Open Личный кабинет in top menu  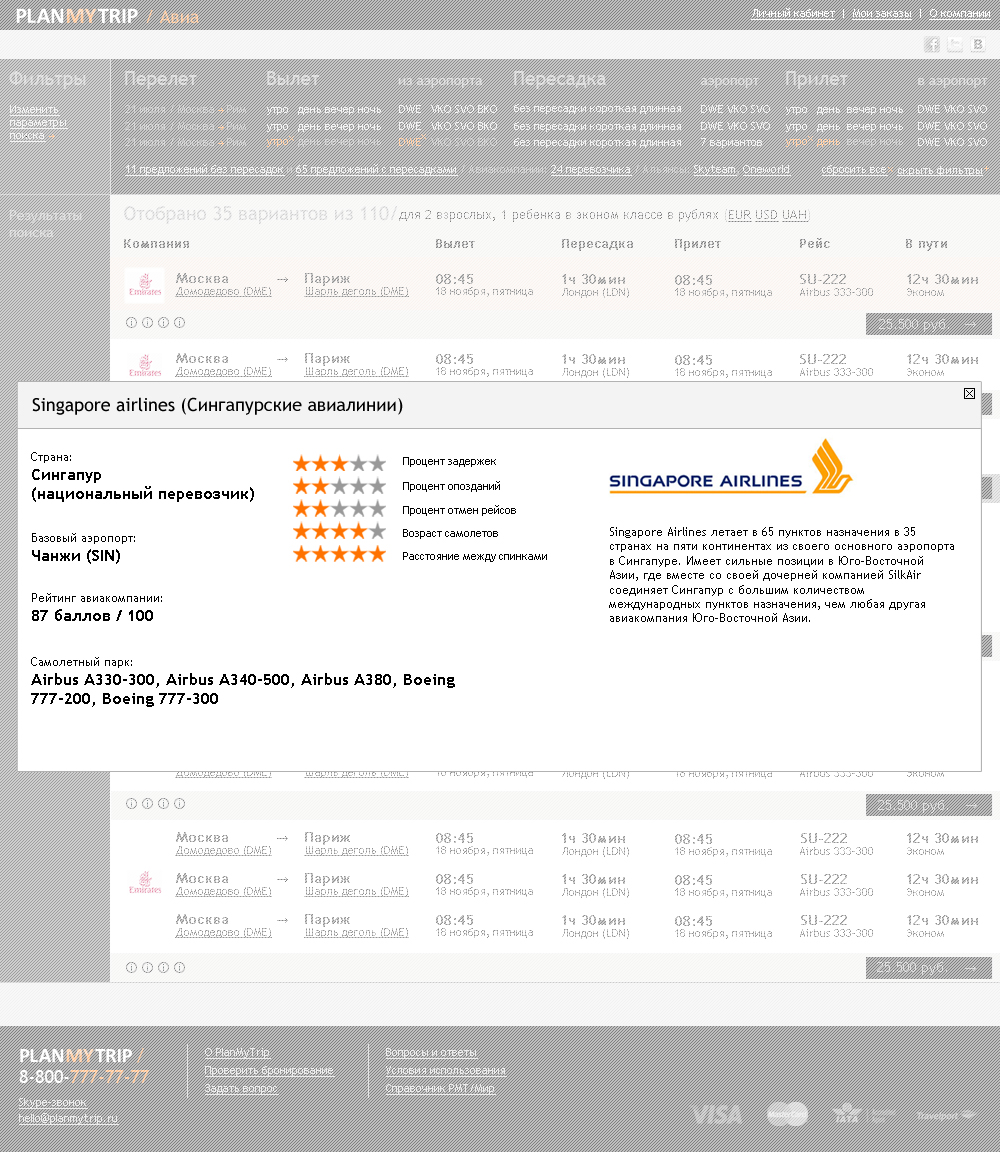click(793, 13)
